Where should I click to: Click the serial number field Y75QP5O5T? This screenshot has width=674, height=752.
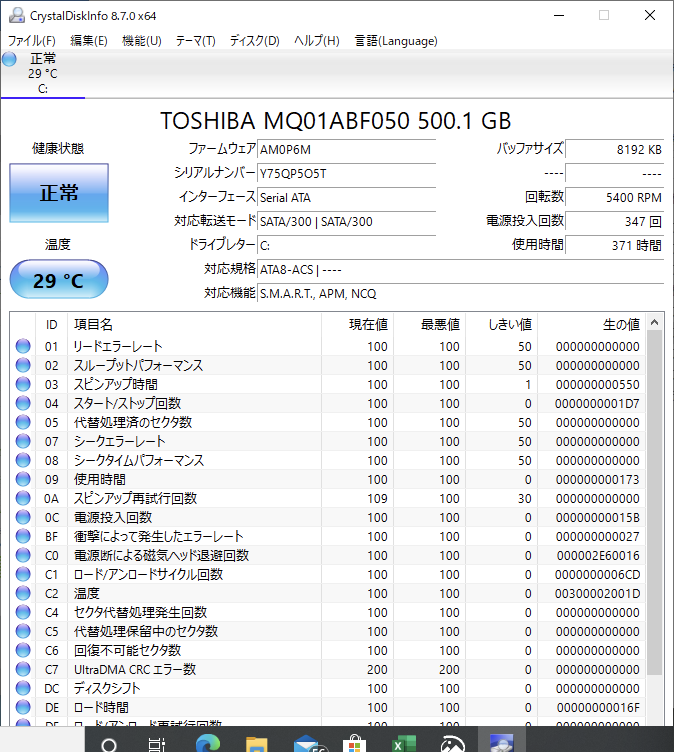tap(346, 174)
